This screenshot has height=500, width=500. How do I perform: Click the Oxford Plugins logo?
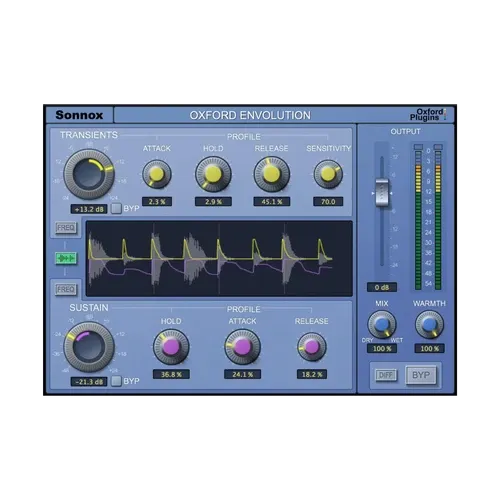[x=428, y=115]
